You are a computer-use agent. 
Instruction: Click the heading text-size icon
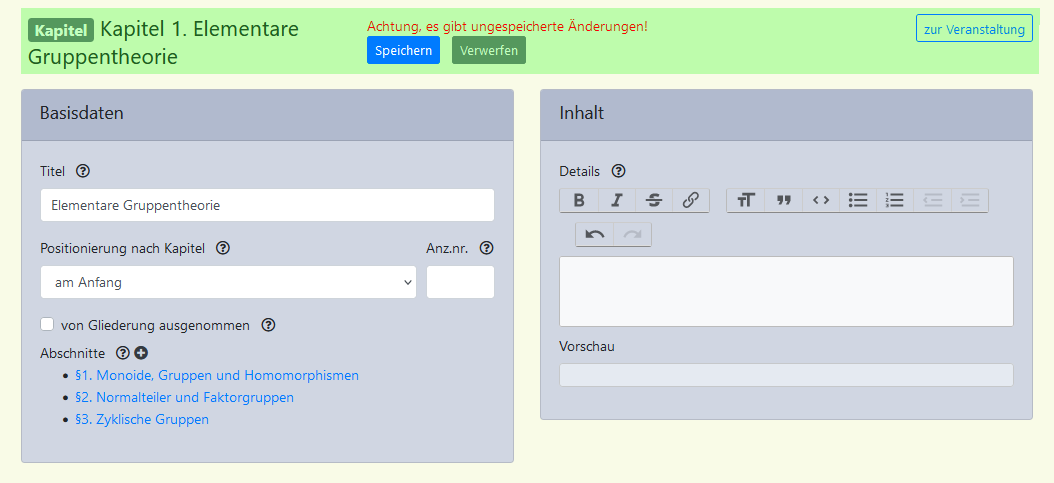(x=746, y=200)
